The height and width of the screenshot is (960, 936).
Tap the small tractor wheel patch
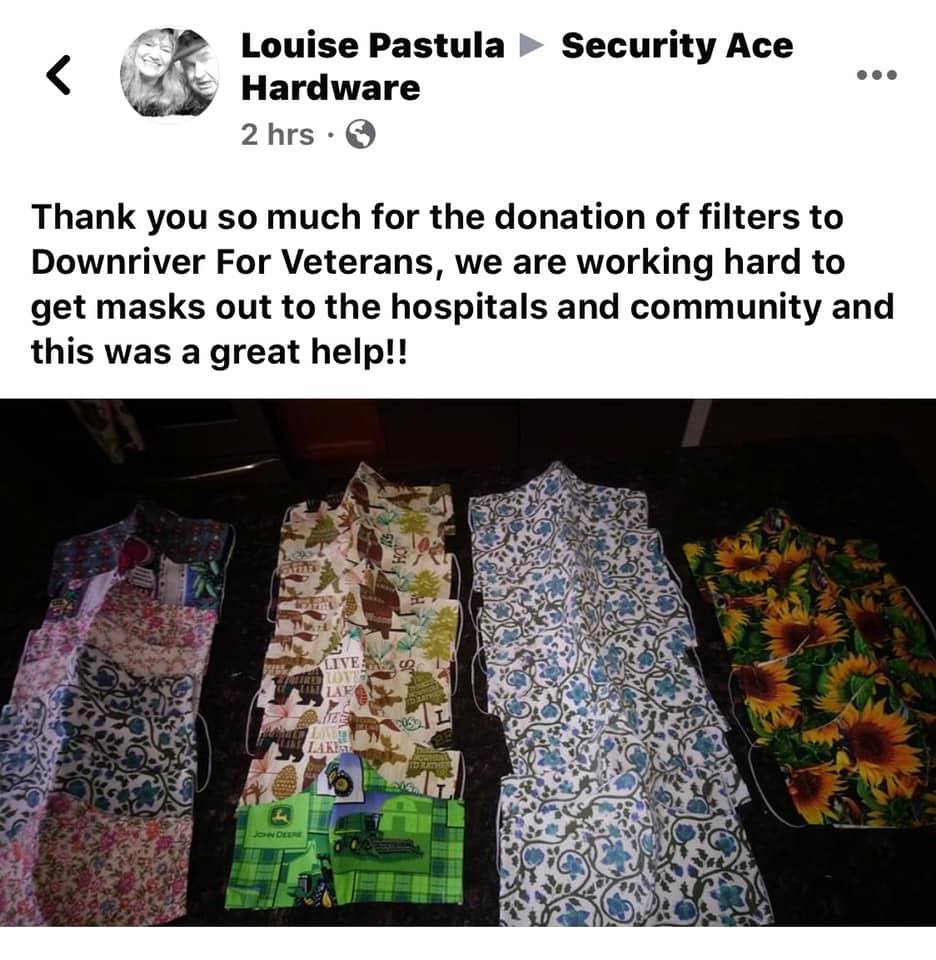coord(339,778)
